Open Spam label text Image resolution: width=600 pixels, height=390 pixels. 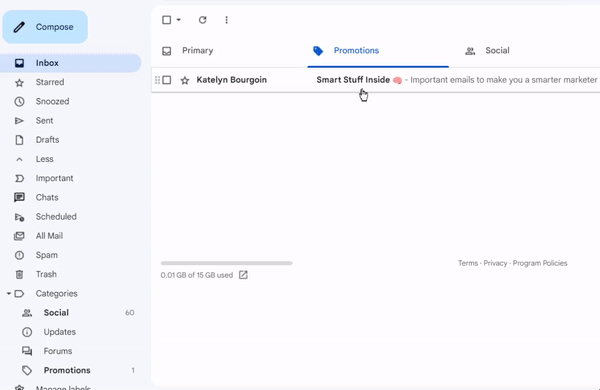[47, 255]
